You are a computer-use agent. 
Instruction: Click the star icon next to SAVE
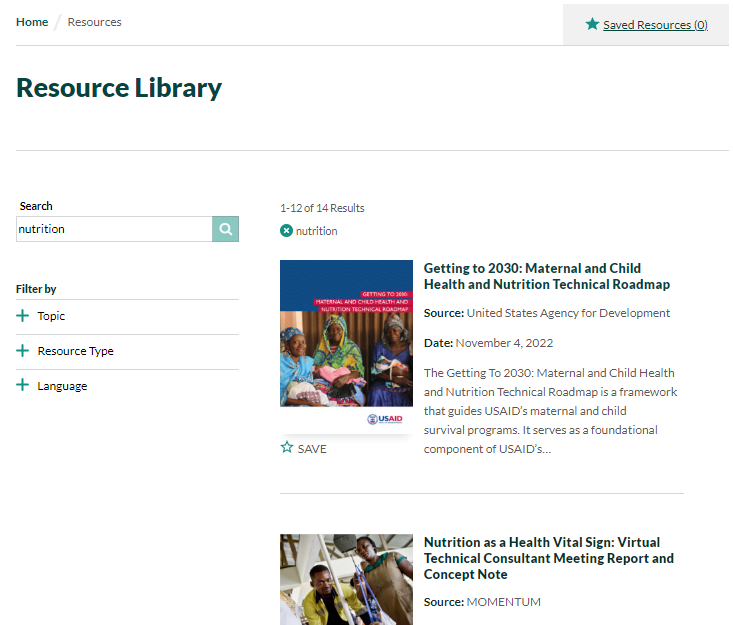(x=287, y=447)
